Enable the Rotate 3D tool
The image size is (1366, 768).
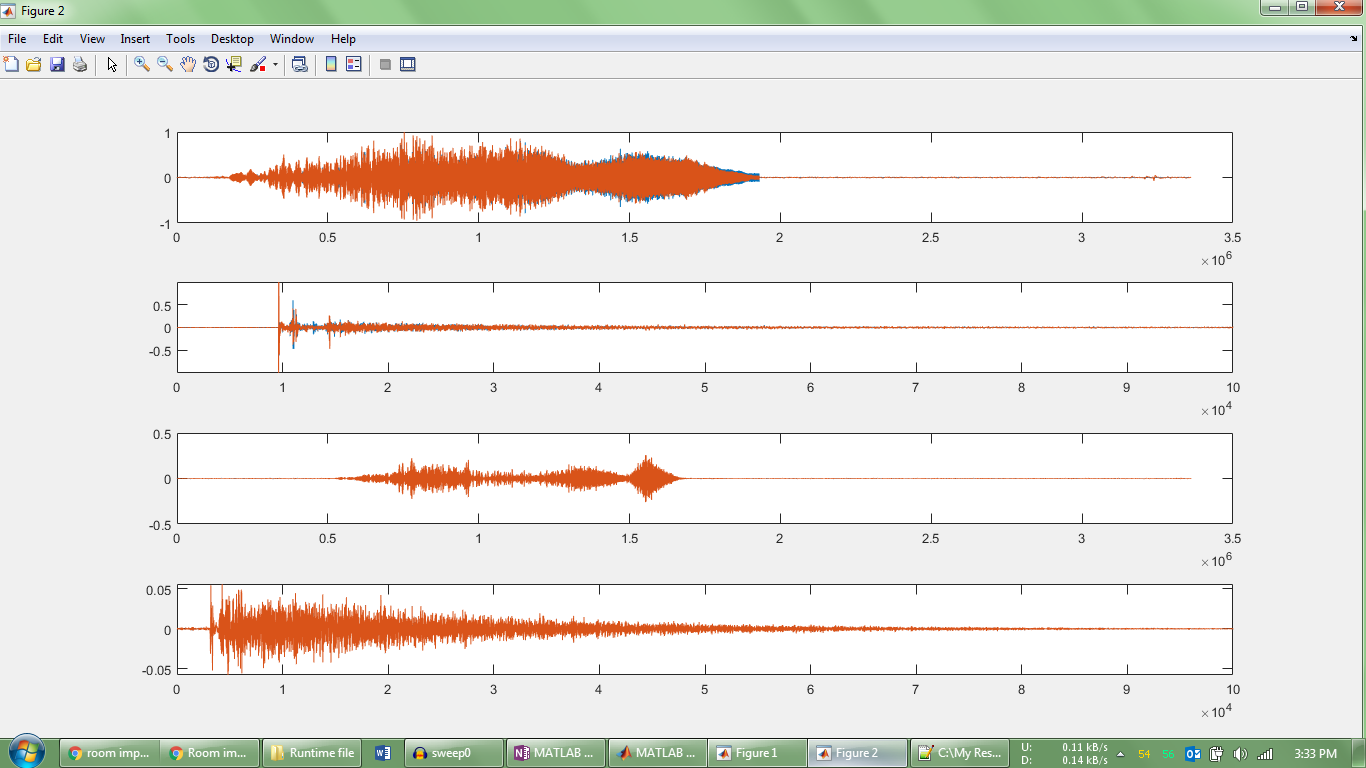(211, 64)
